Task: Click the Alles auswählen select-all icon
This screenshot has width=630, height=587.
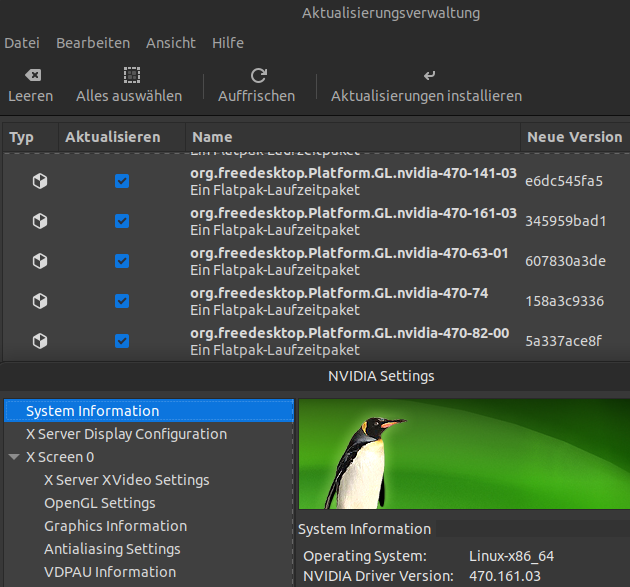Action: click(x=131, y=75)
